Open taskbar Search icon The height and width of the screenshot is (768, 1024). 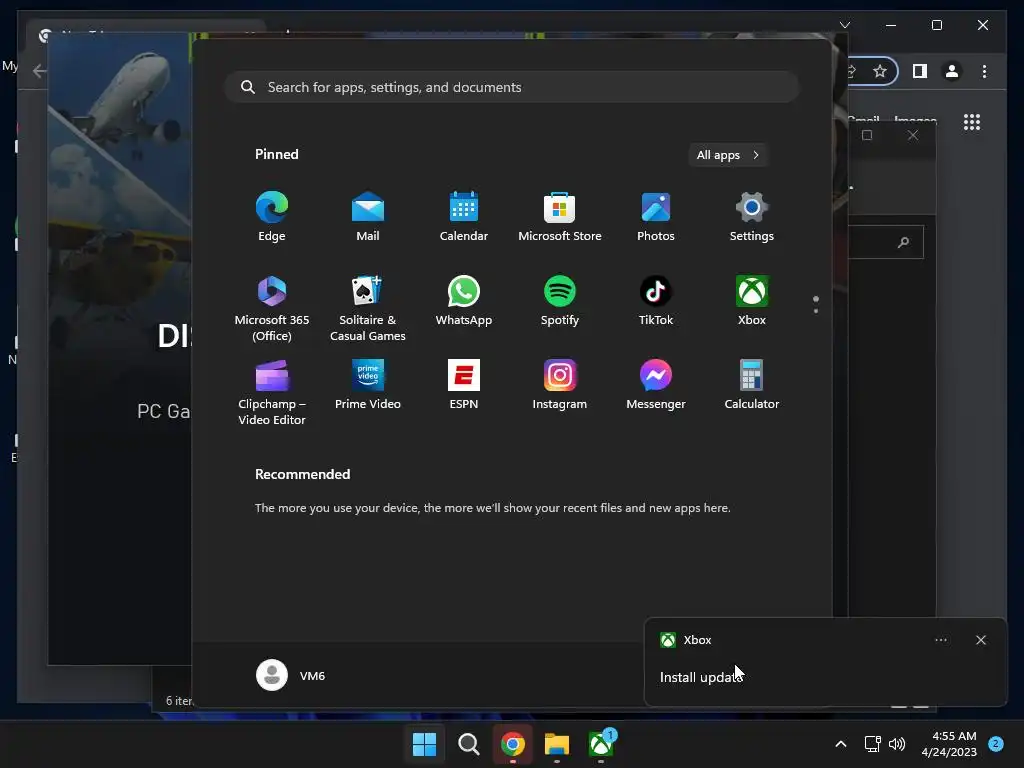pos(468,744)
